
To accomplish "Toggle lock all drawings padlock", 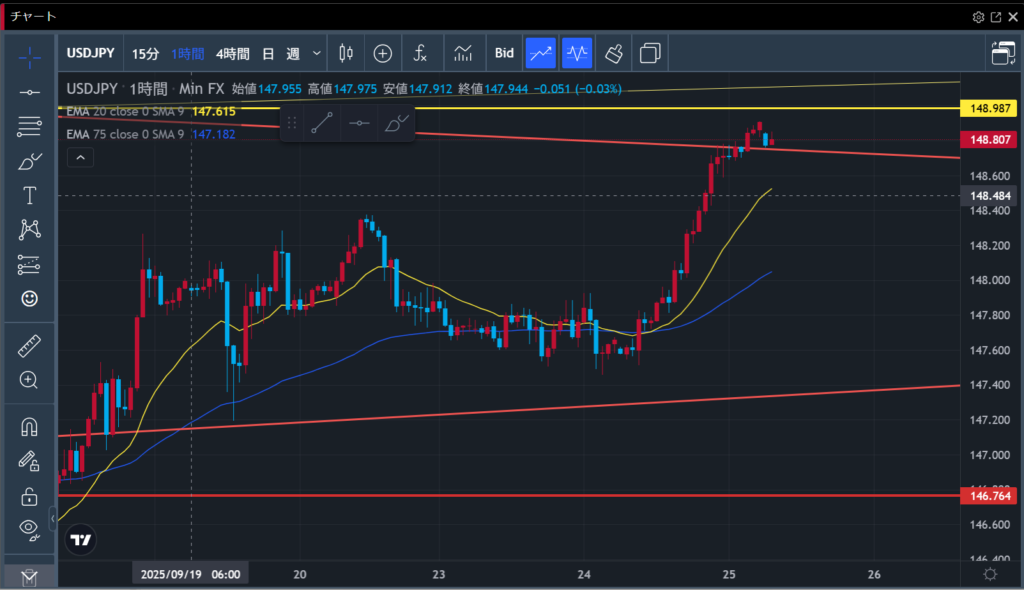I will coord(30,496).
